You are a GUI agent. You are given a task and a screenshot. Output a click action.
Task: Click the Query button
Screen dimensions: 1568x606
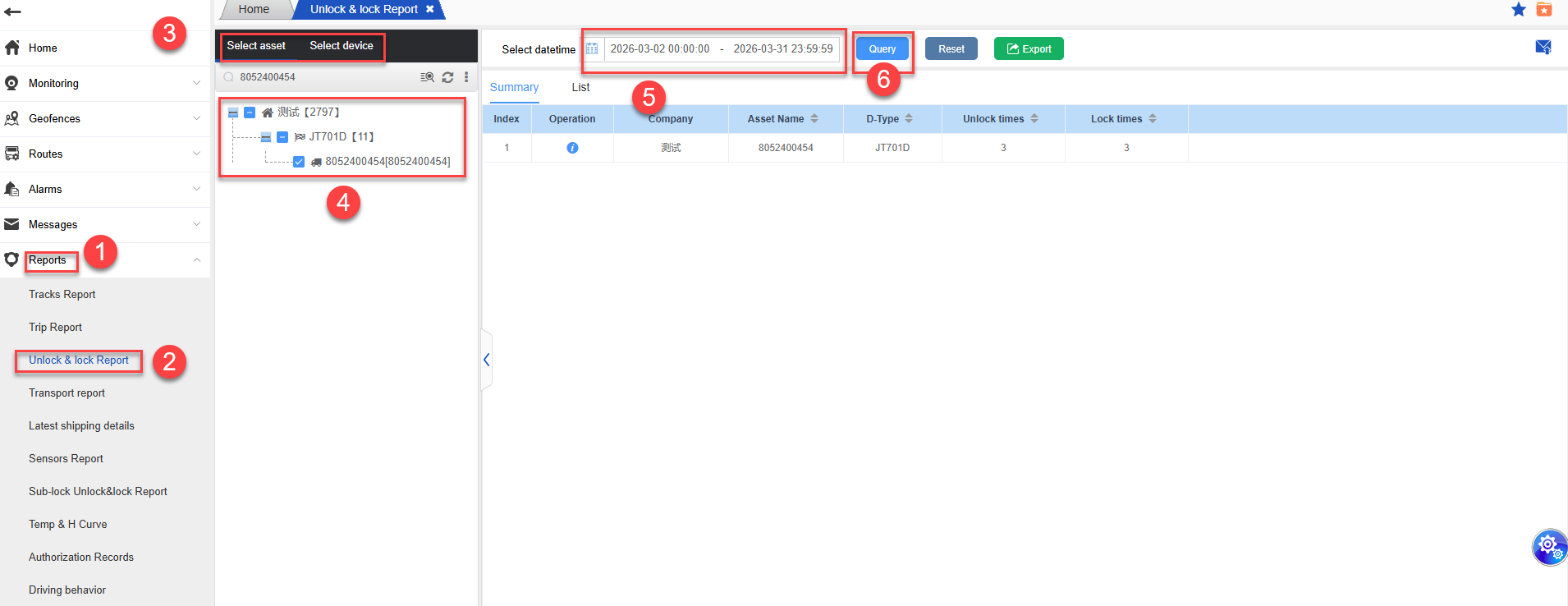882,49
